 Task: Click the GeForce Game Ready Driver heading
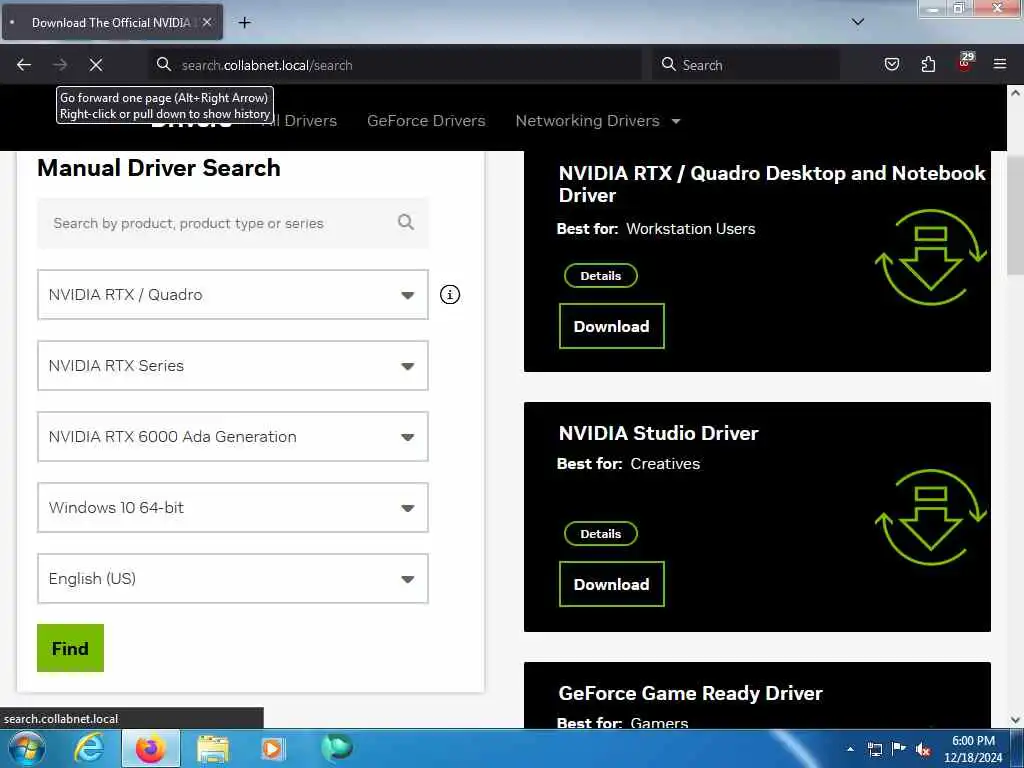click(x=690, y=693)
